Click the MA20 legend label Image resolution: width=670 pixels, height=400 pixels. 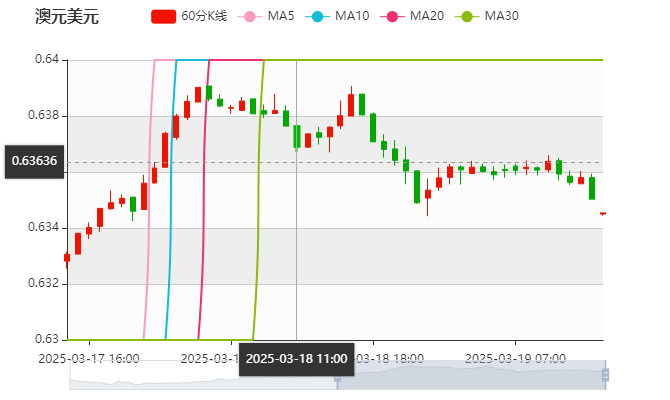[x=426, y=16]
